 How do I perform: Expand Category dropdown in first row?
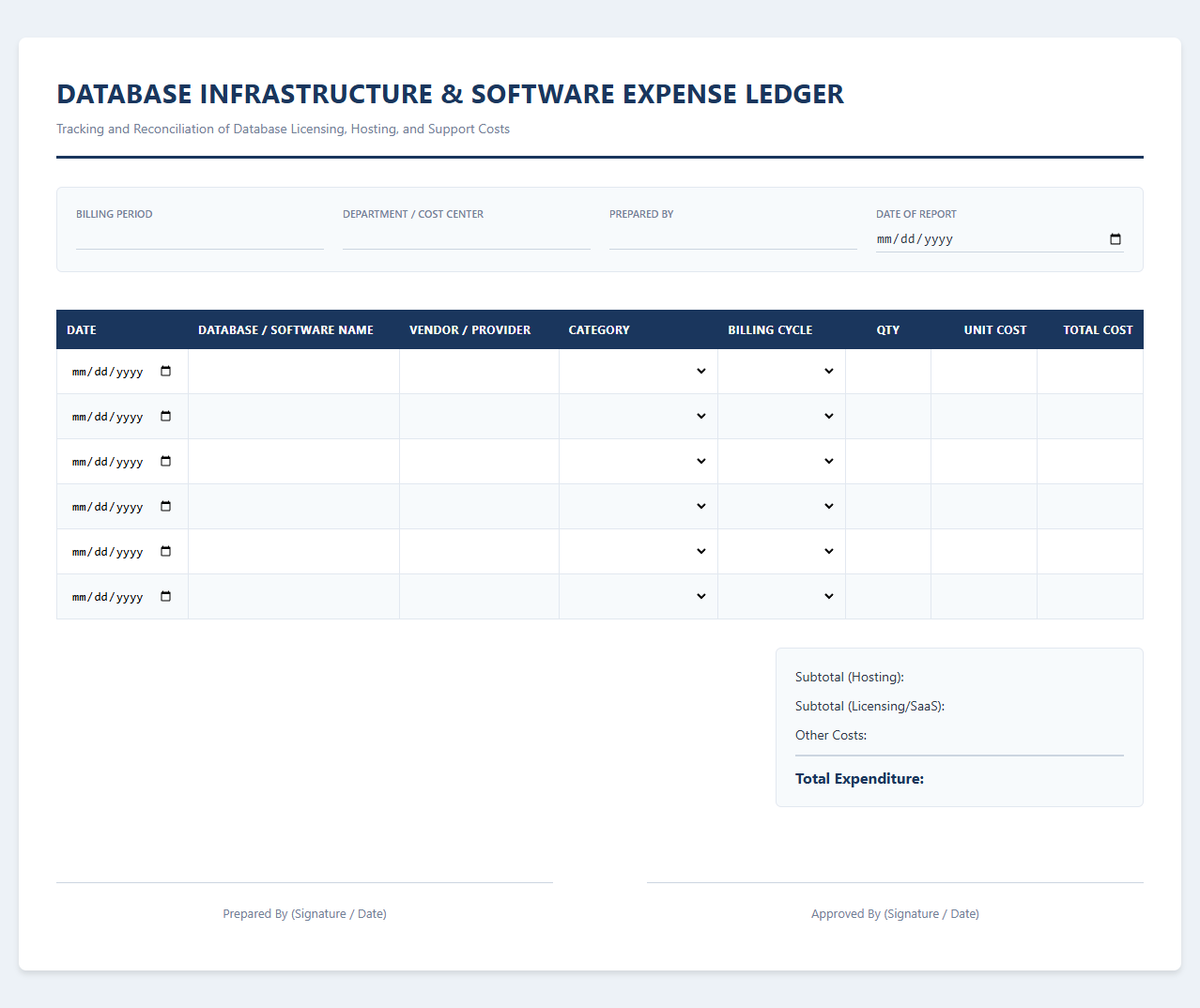pos(638,372)
